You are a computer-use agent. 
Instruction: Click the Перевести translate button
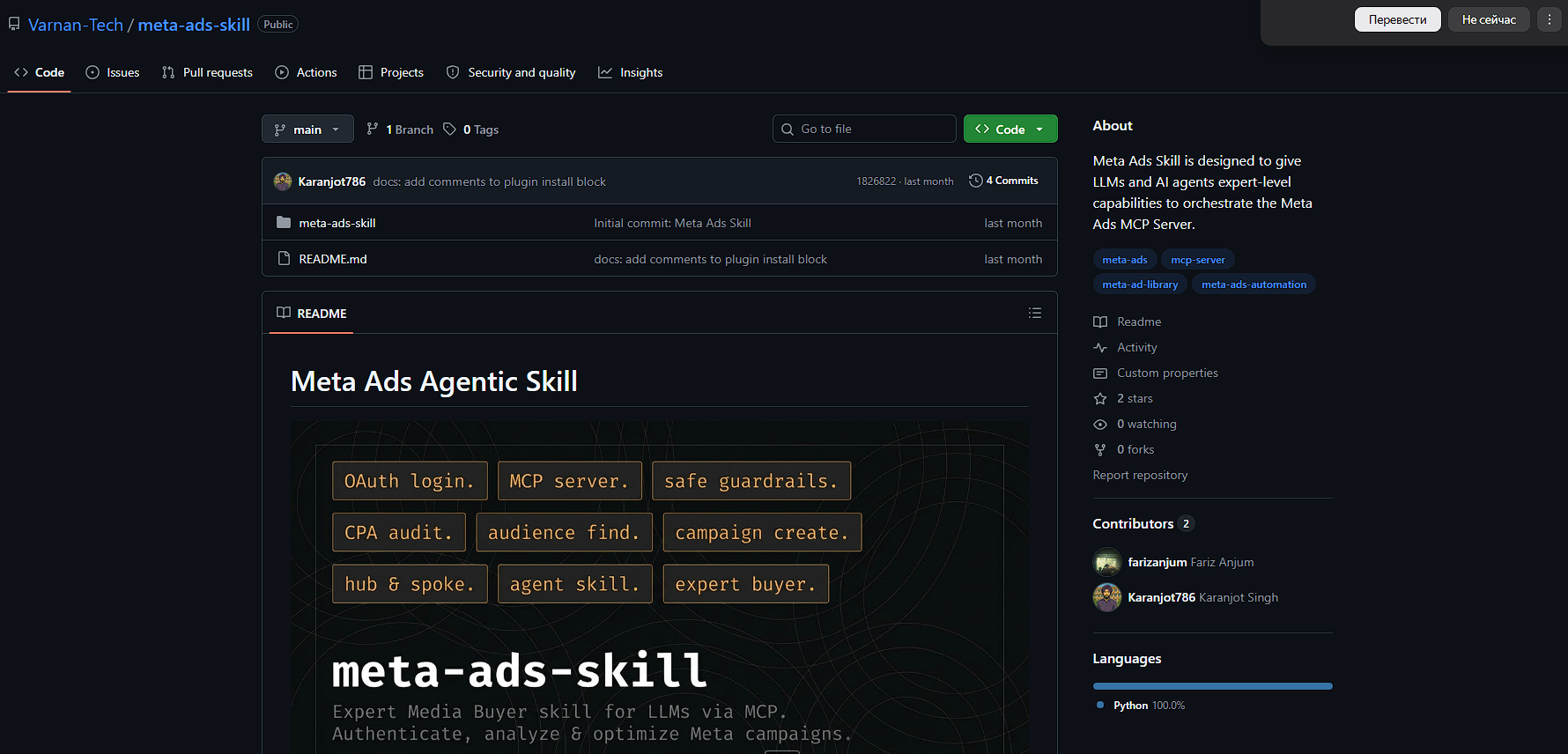pyautogui.click(x=1397, y=19)
